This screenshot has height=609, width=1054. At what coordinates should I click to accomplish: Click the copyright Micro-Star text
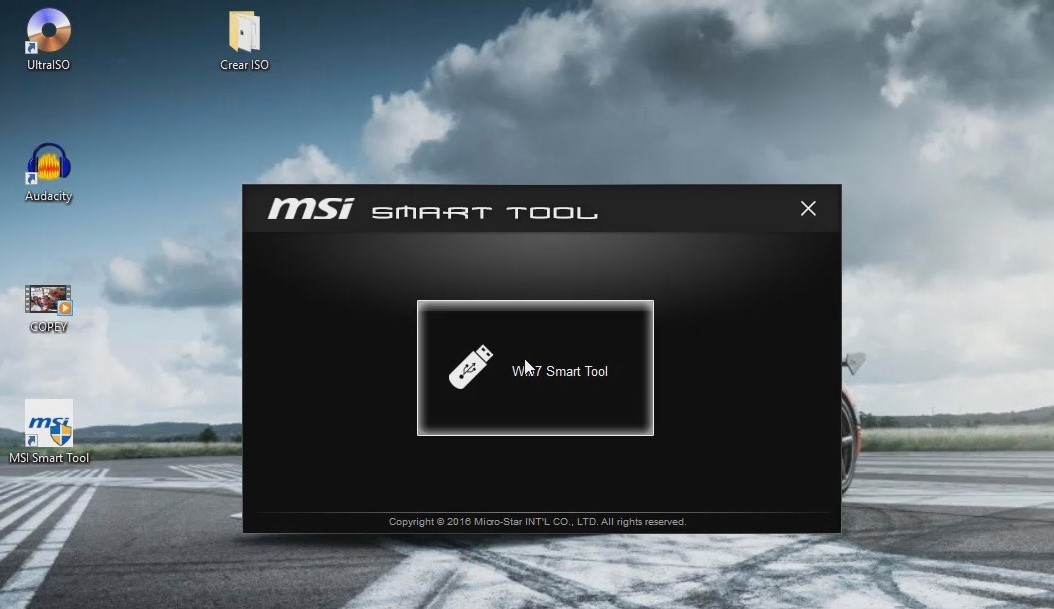point(537,522)
